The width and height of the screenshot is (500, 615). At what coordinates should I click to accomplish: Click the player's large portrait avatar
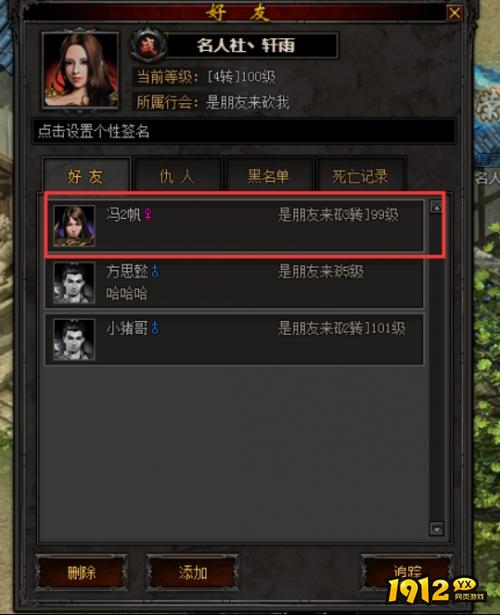point(80,70)
